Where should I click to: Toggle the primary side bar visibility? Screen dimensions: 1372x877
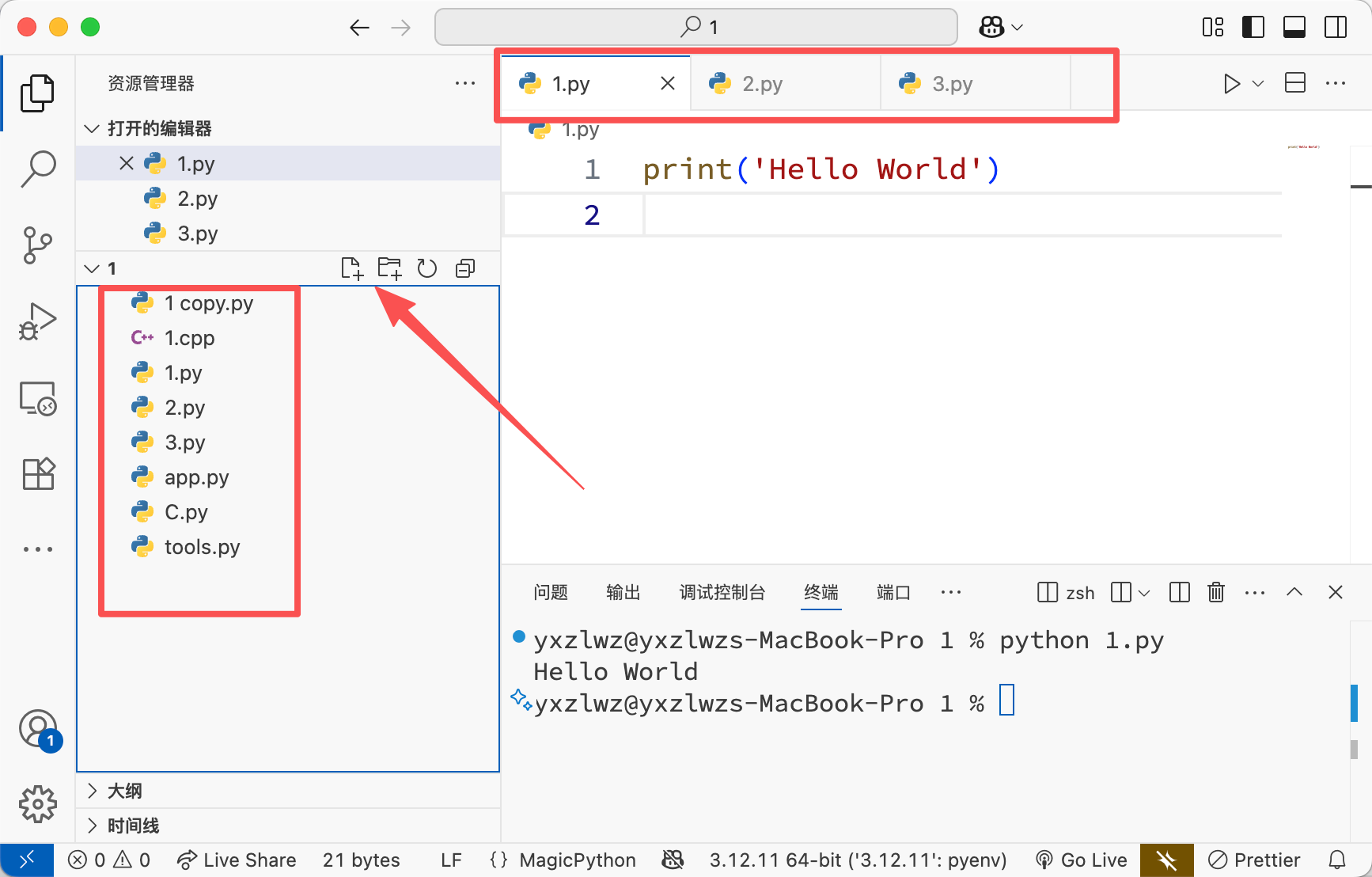(x=1253, y=27)
